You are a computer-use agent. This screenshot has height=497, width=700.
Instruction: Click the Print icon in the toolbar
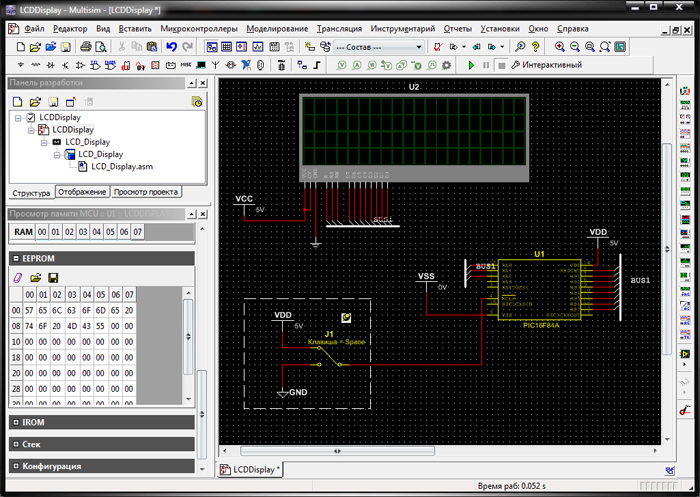pyautogui.click(x=86, y=46)
